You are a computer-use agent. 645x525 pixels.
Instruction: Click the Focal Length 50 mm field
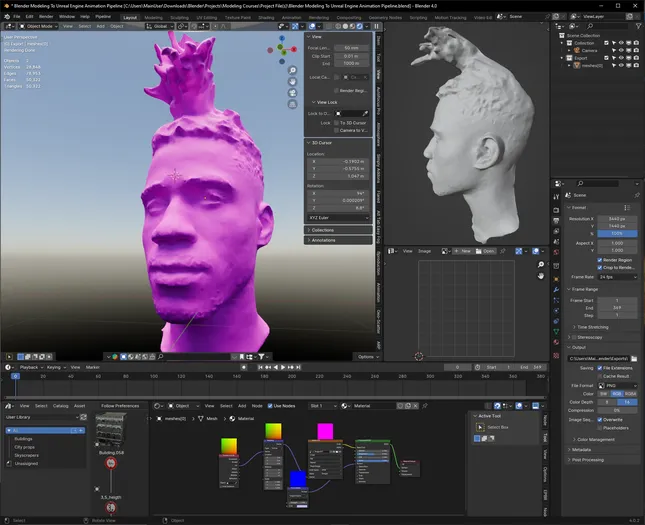click(x=351, y=48)
